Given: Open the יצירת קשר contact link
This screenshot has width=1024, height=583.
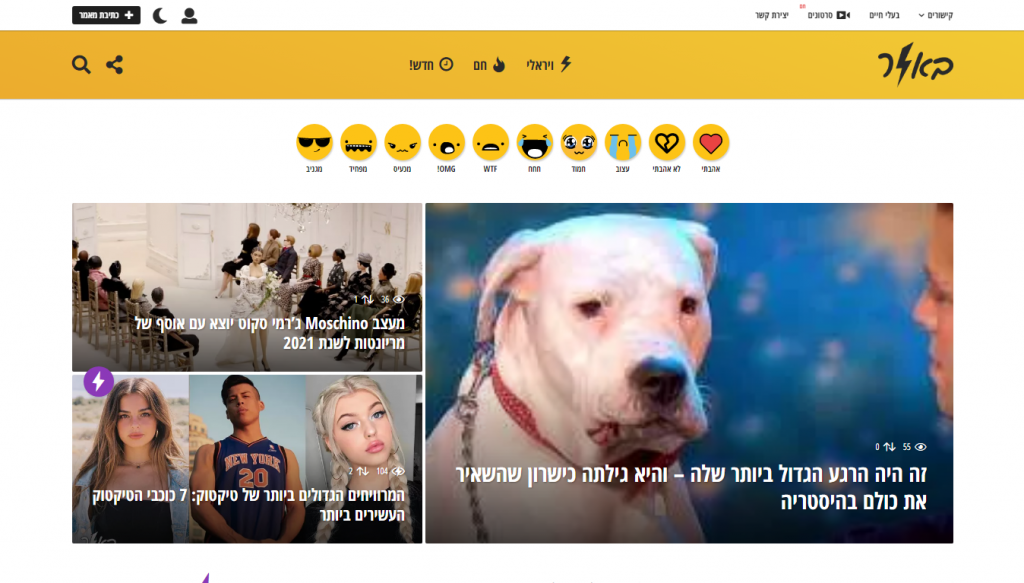Looking at the screenshot, I should coord(772,15).
